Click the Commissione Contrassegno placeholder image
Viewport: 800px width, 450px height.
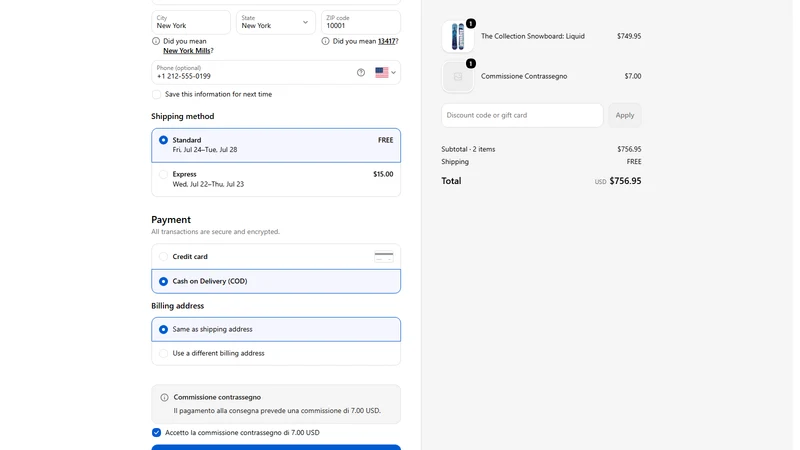[x=458, y=77]
